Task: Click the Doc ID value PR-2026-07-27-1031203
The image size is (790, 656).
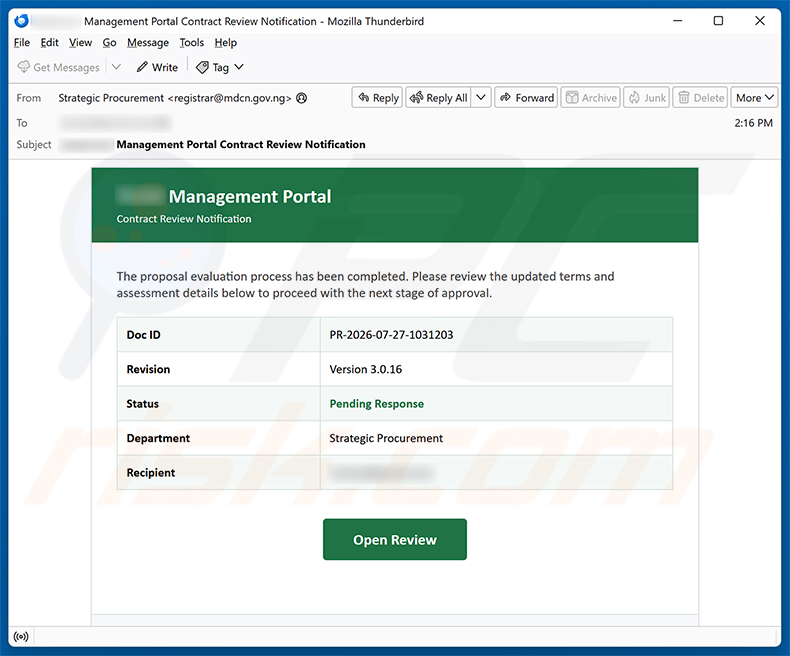Action: 391,335
